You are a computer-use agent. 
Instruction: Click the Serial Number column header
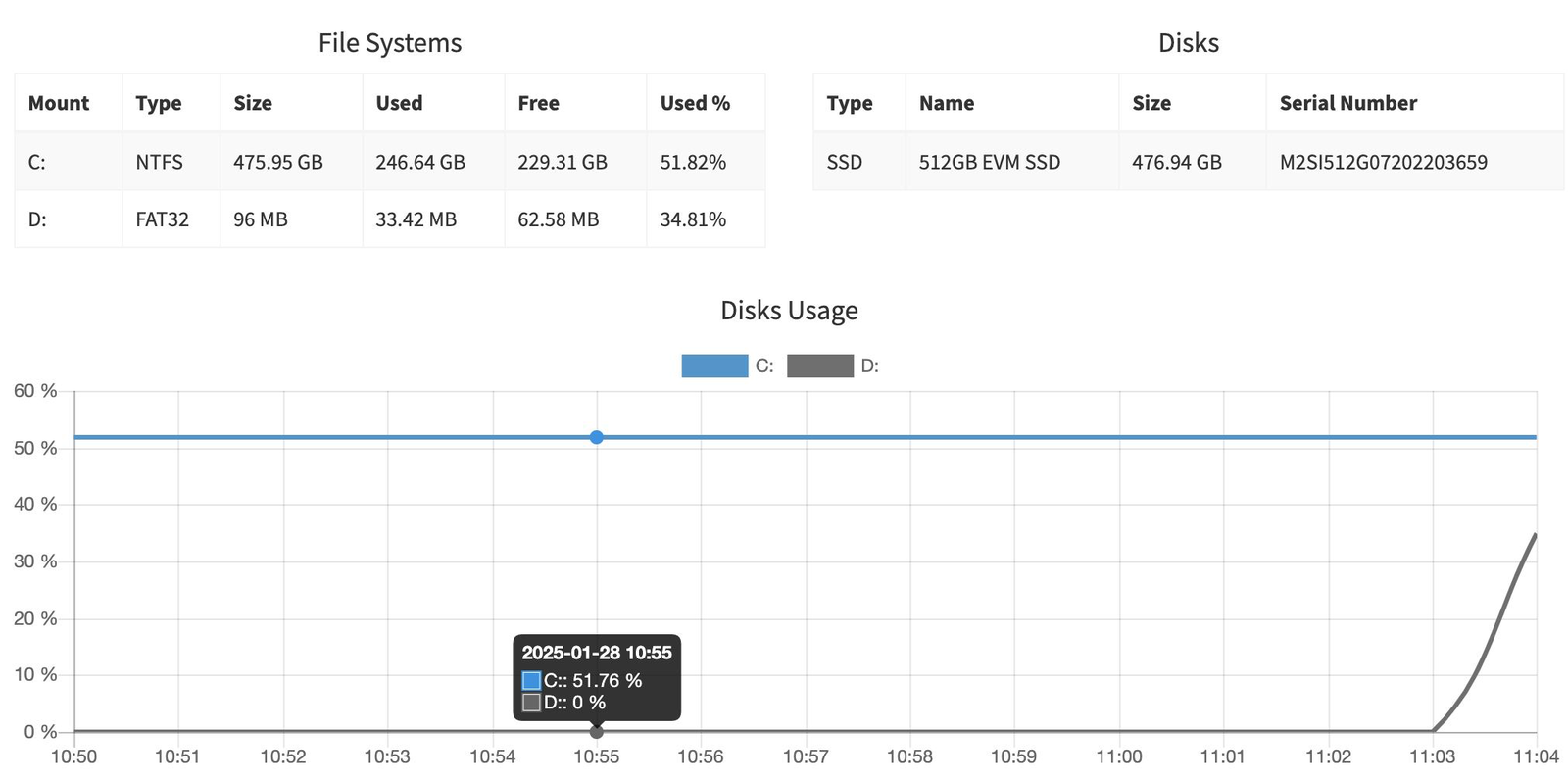click(x=1415, y=103)
